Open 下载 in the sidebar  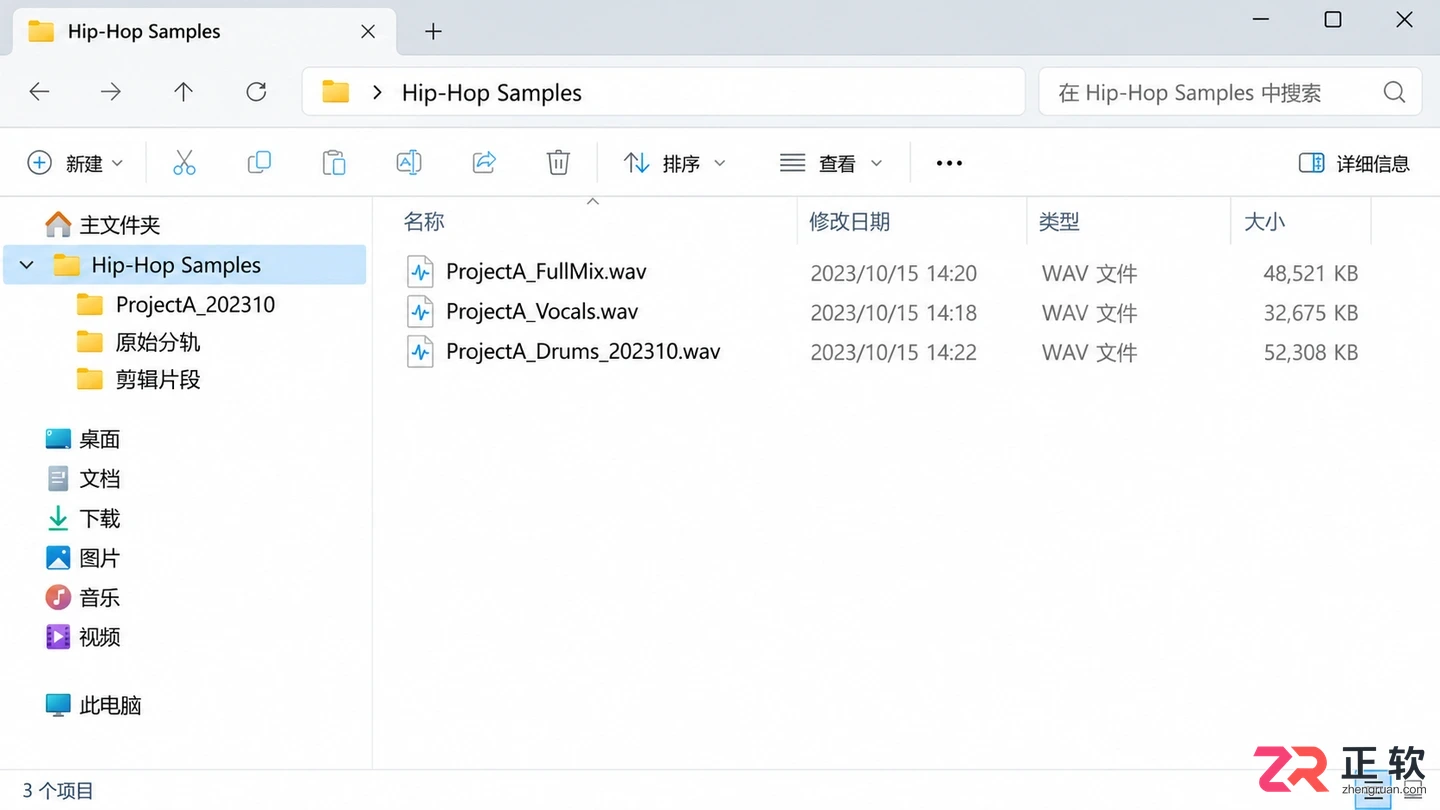[83, 518]
